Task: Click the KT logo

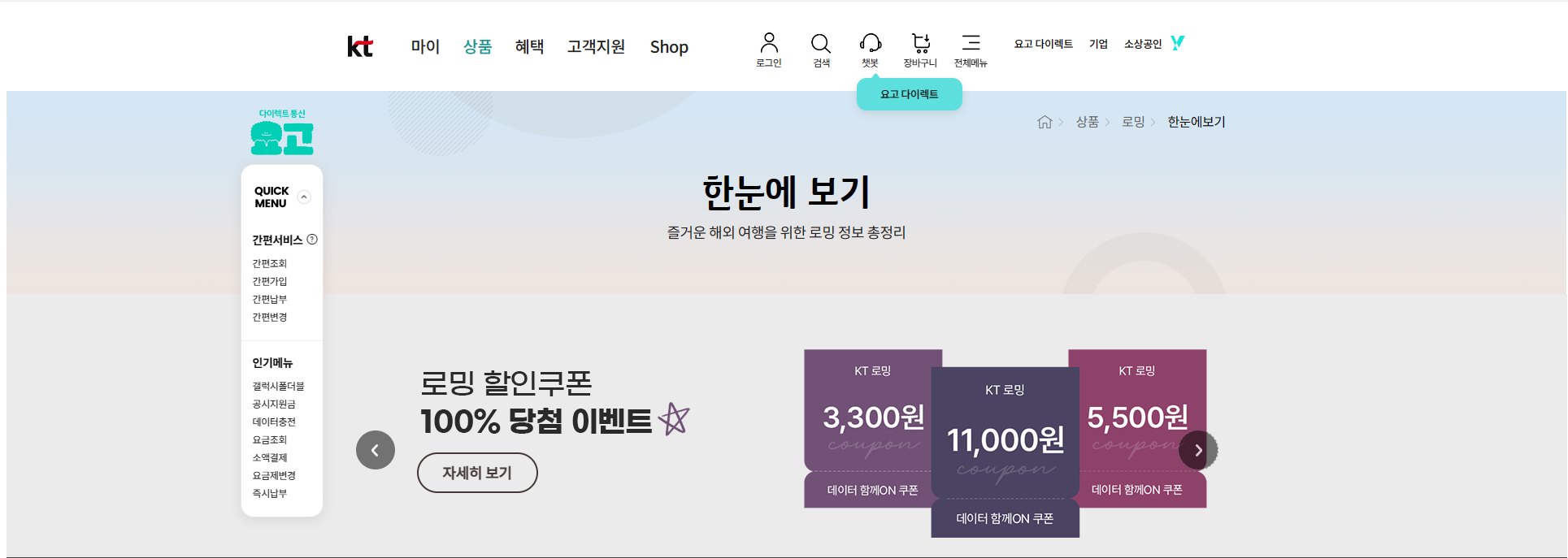Action: [x=360, y=47]
